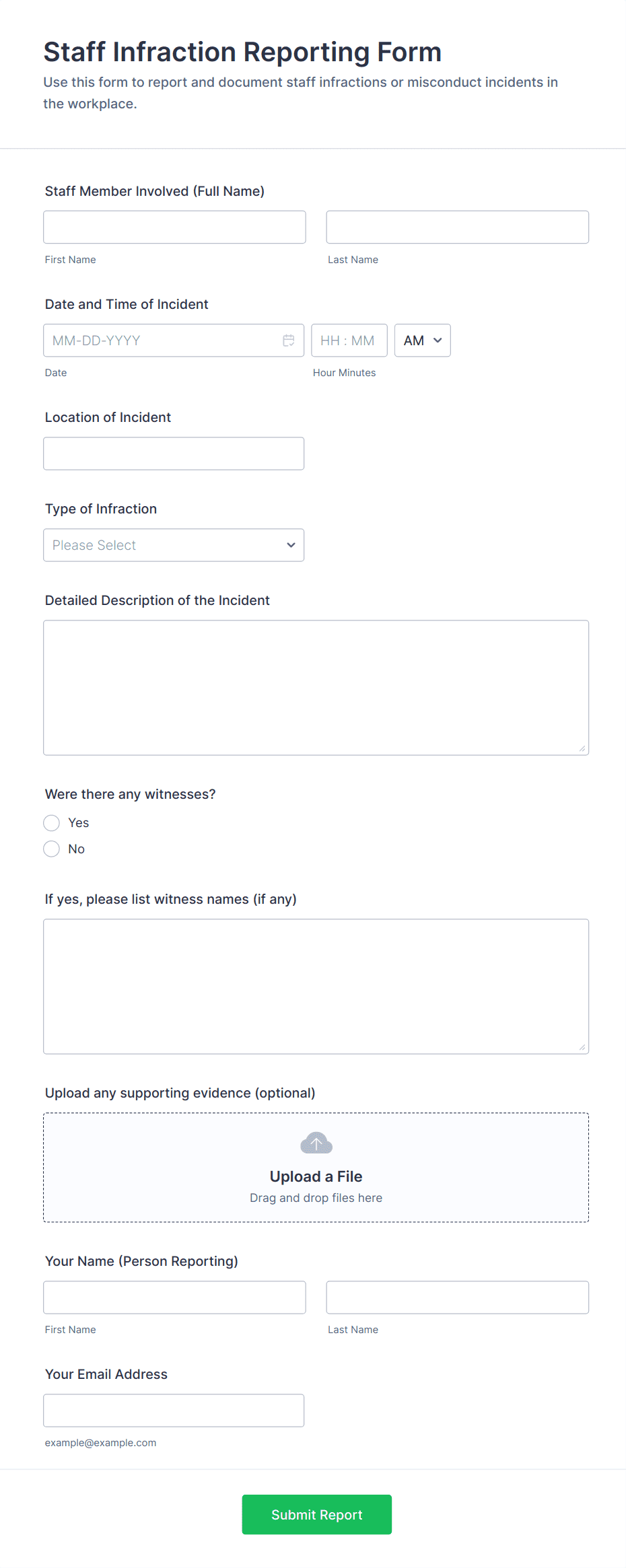Click Detailed Description text area
The width and height of the screenshot is (626, 1568).
click(x=316, y=688)
